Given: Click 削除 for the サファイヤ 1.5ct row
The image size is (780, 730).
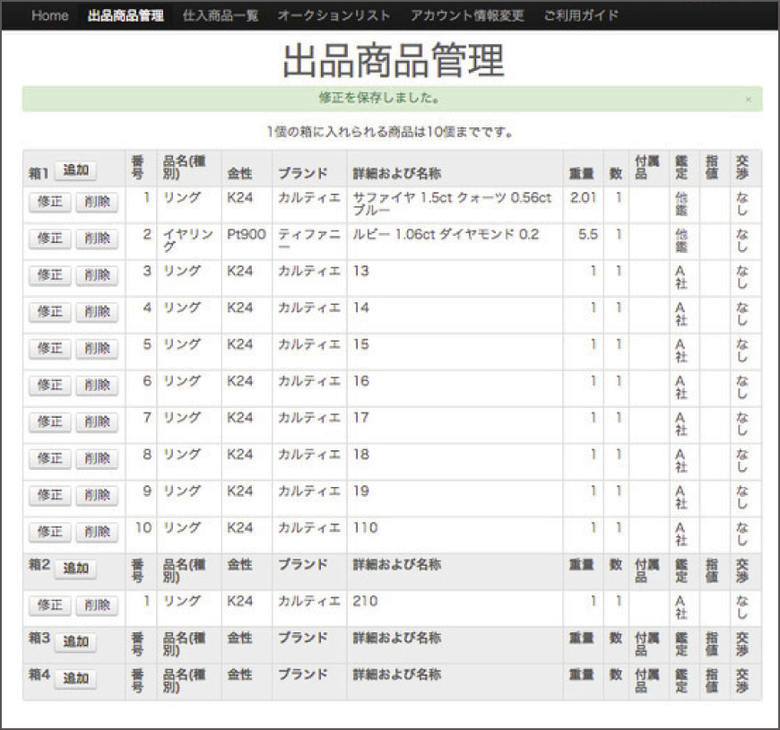Looking at the screenshot, I should pos(97,202).
